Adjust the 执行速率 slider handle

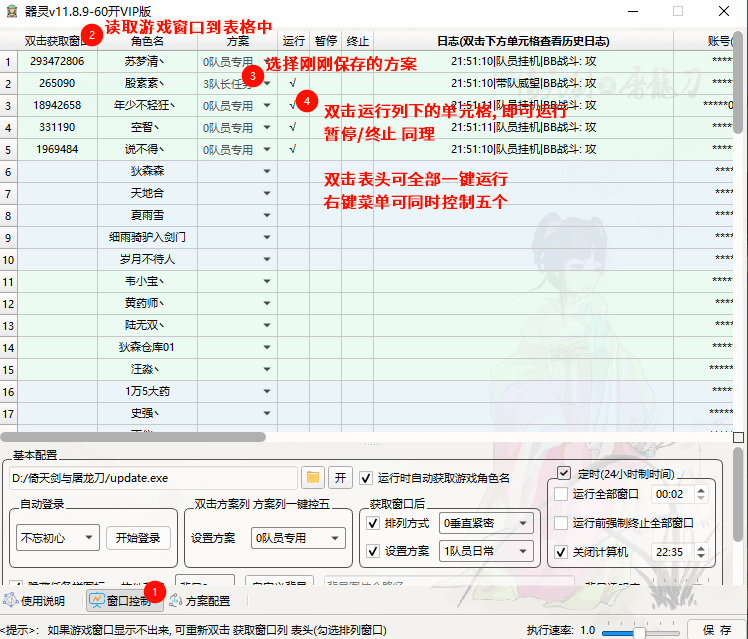(x=639, y=633)
